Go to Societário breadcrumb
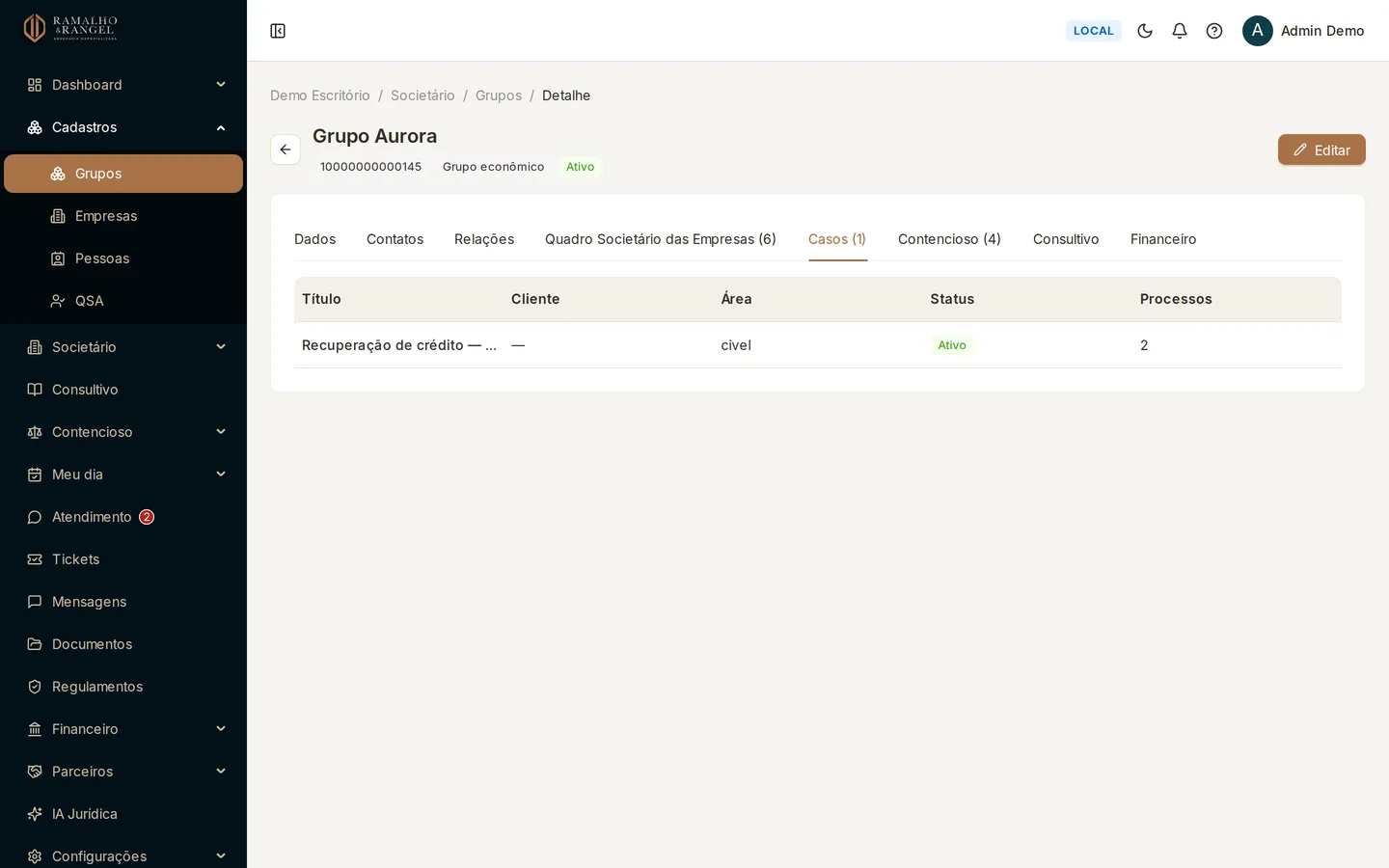 coord(422,95)
